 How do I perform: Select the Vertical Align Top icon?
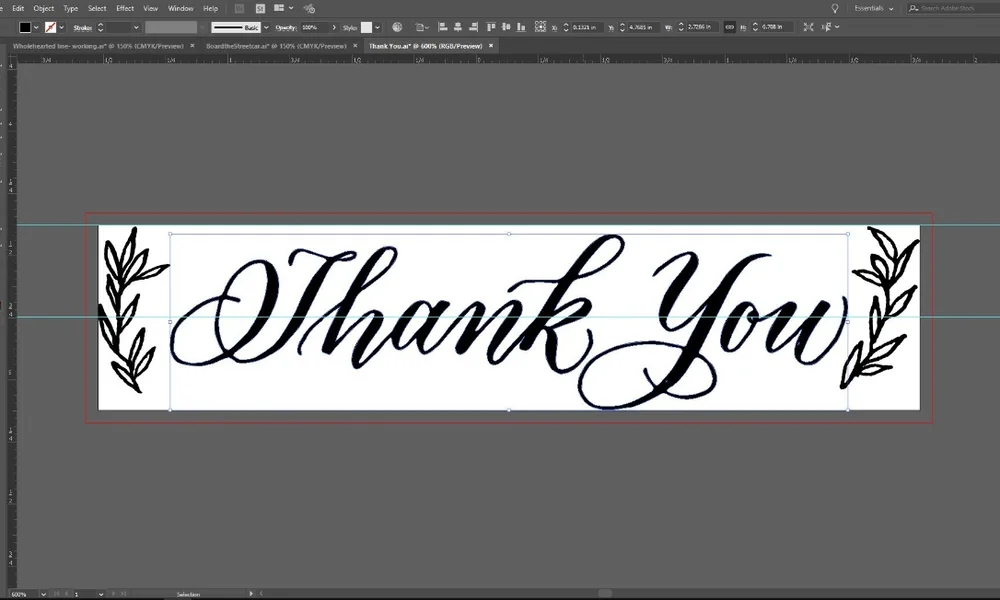[489, 27]
